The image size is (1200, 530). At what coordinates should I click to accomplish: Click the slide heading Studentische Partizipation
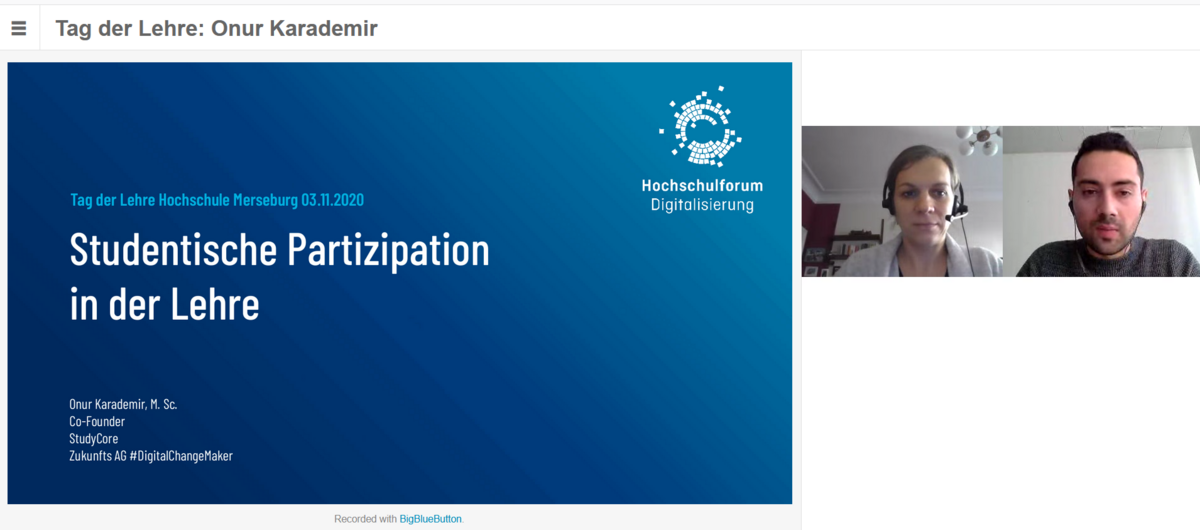click(279, 250)
